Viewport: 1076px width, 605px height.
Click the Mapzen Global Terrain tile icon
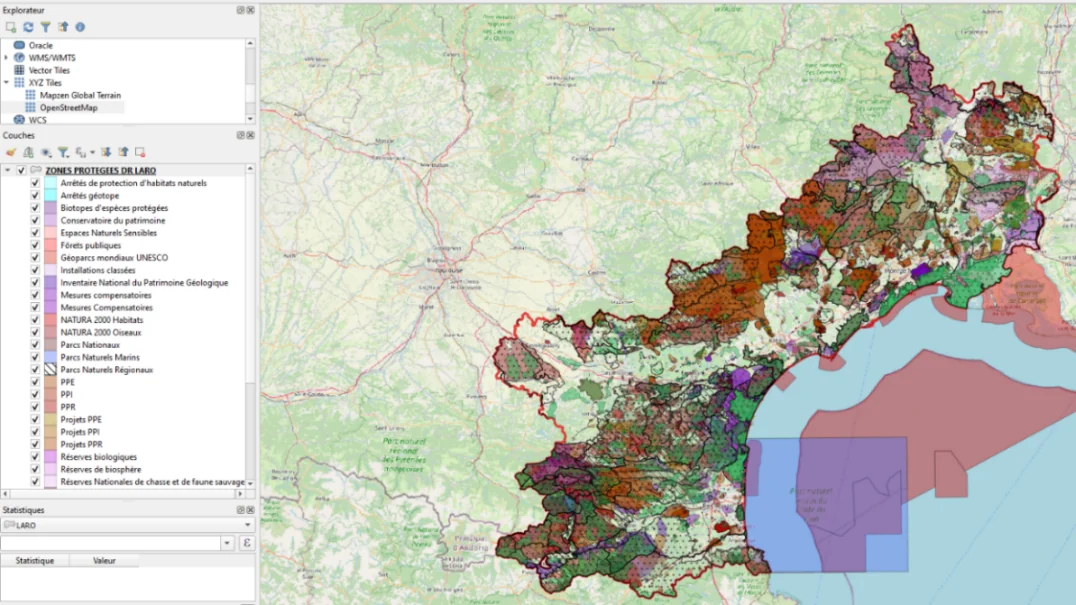pyautogui.click(x=30, y=95)
